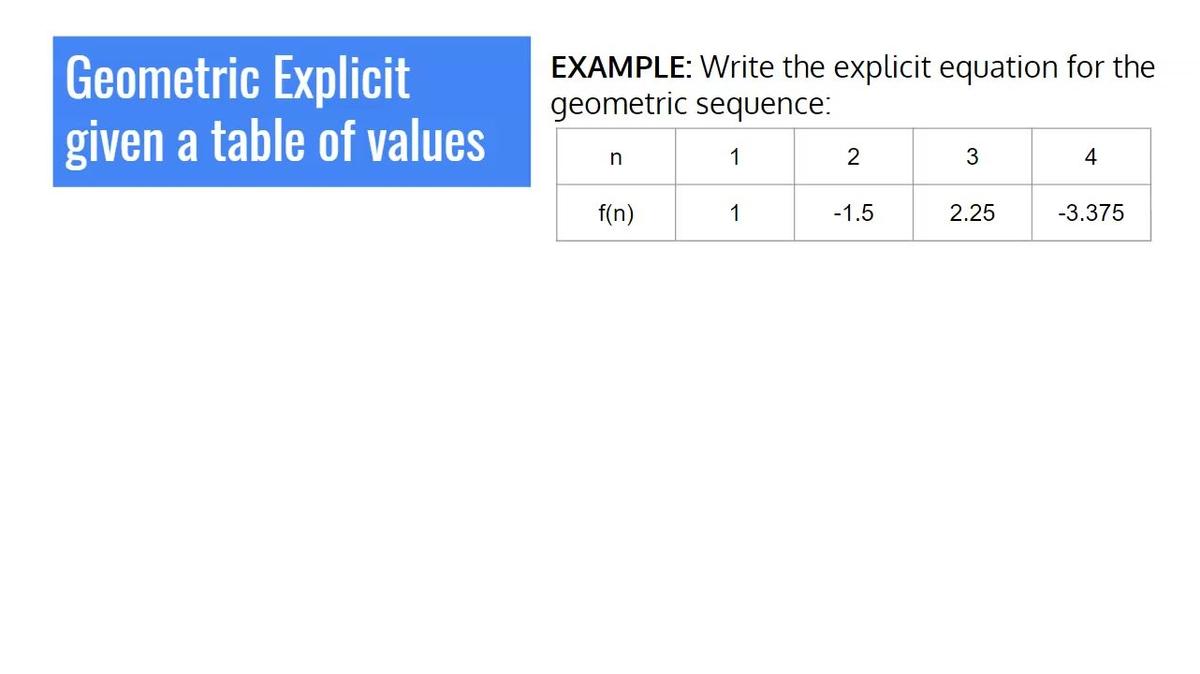Select the "n" header cell in the table

[x=615, y=157]
